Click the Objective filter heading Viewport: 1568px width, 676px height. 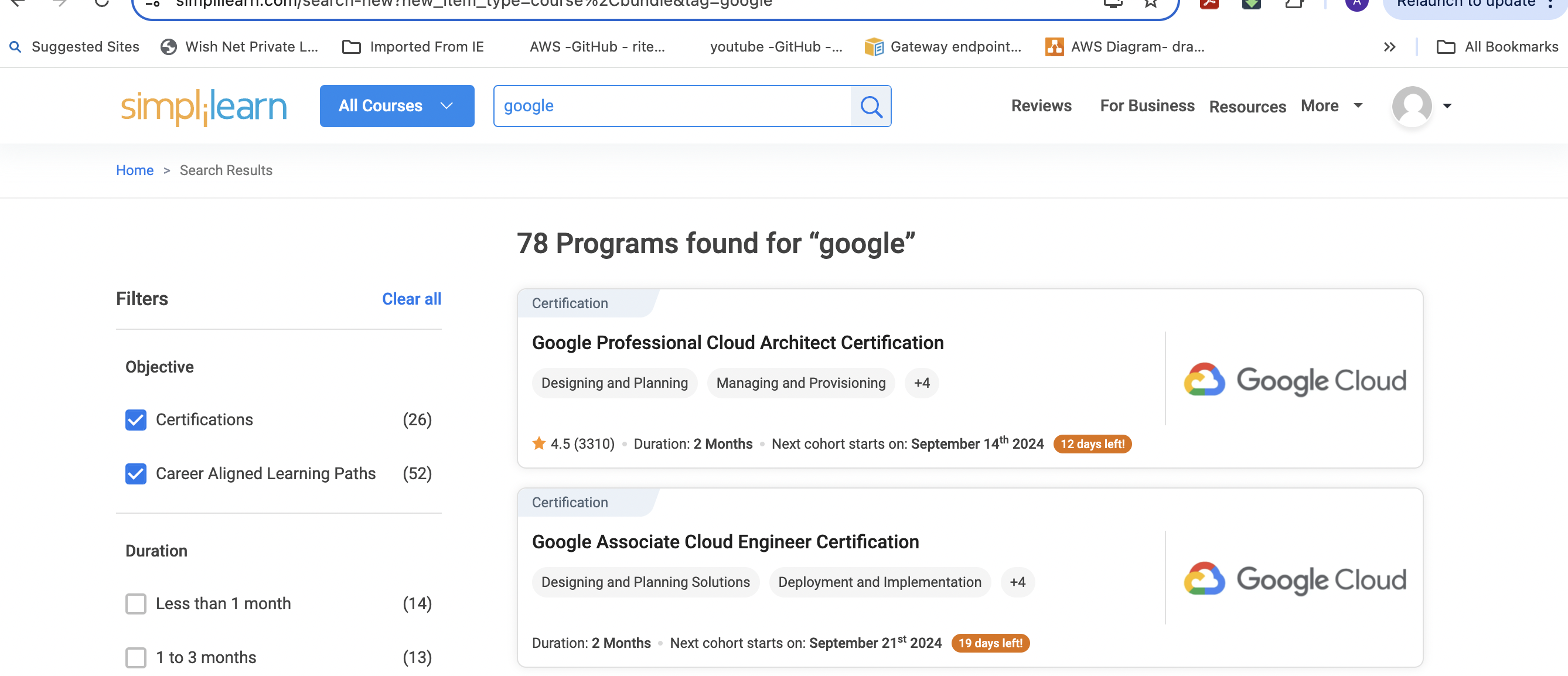[159, 367]
